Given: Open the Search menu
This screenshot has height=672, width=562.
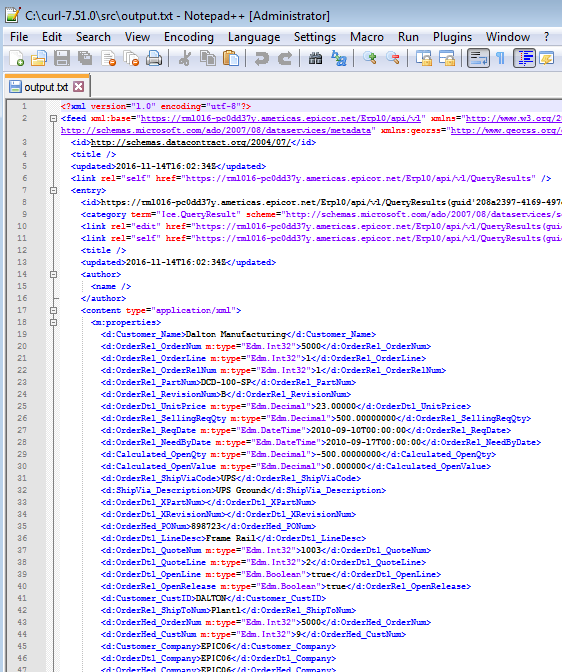Looking at the screenshot, I should click(93, 37).
